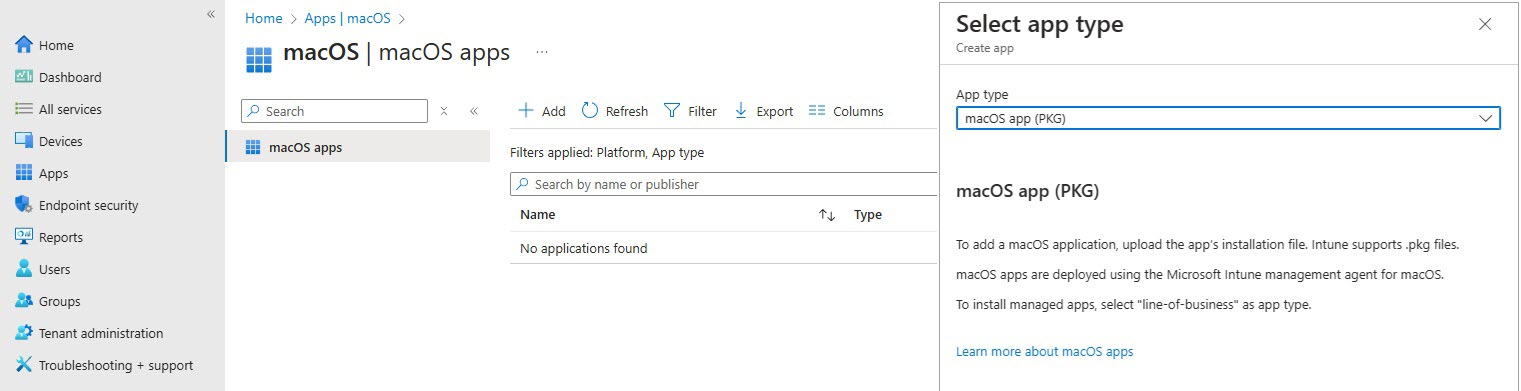
Task: Open Tenant administration icon
Action: point(25,333)
